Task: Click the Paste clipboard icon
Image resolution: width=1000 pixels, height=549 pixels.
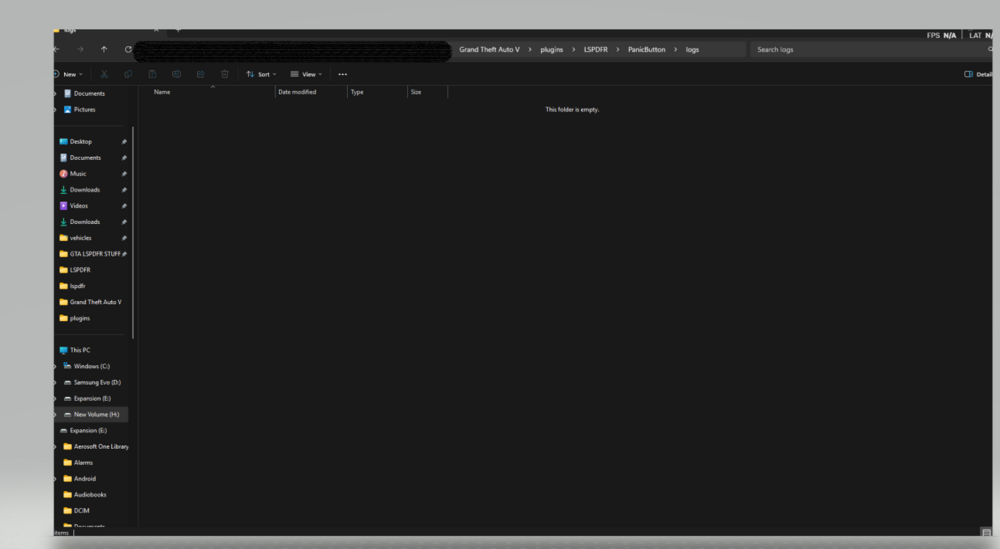Action: pyautogui.click(x=152, y=74)
